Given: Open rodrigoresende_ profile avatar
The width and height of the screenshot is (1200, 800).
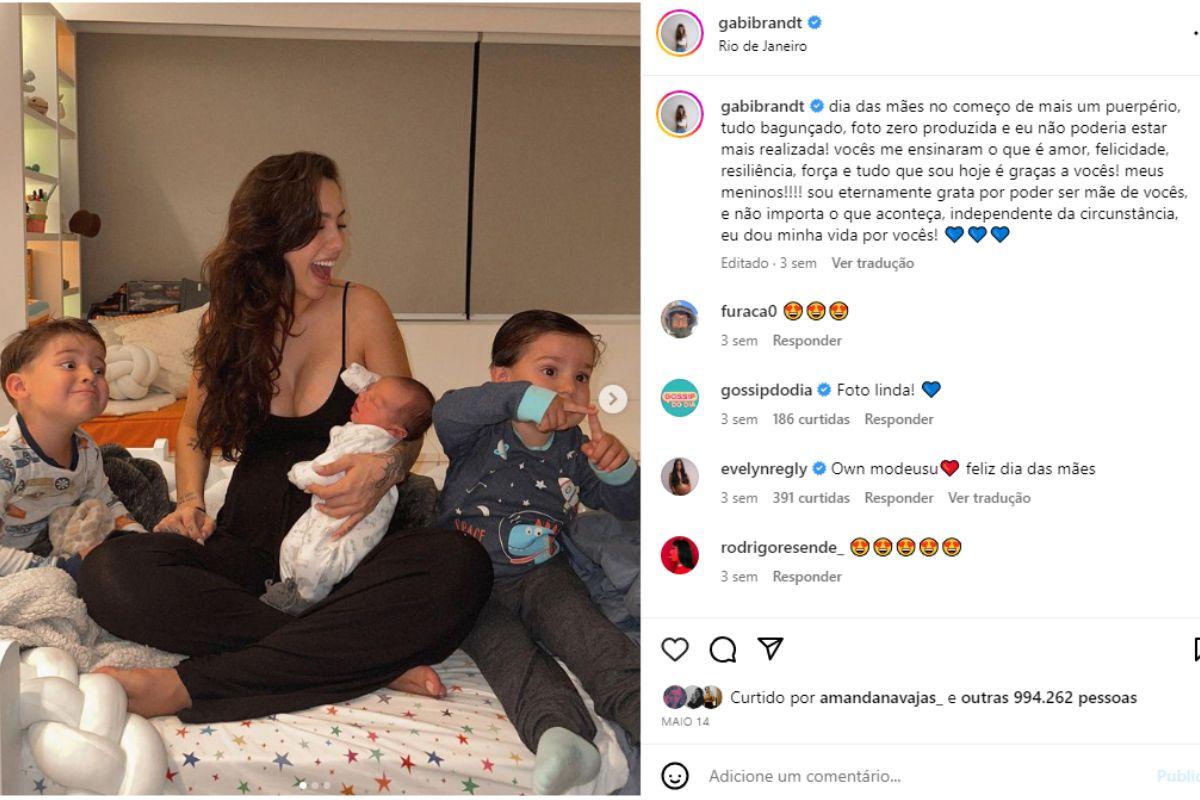Looking at the screenshot, I should [x=680, y=555].
